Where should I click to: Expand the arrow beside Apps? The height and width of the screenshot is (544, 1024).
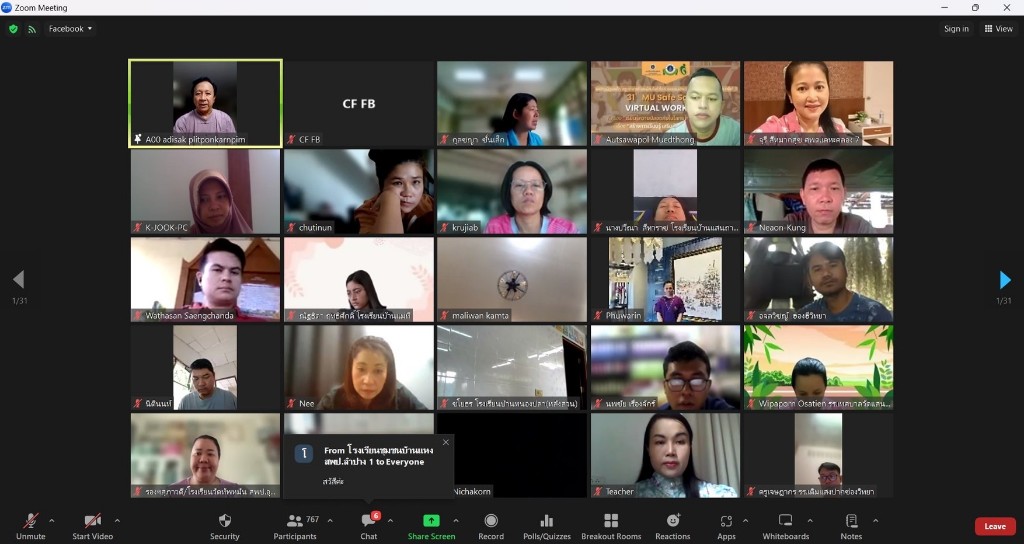pyautogui.click(x=745, y=520)
